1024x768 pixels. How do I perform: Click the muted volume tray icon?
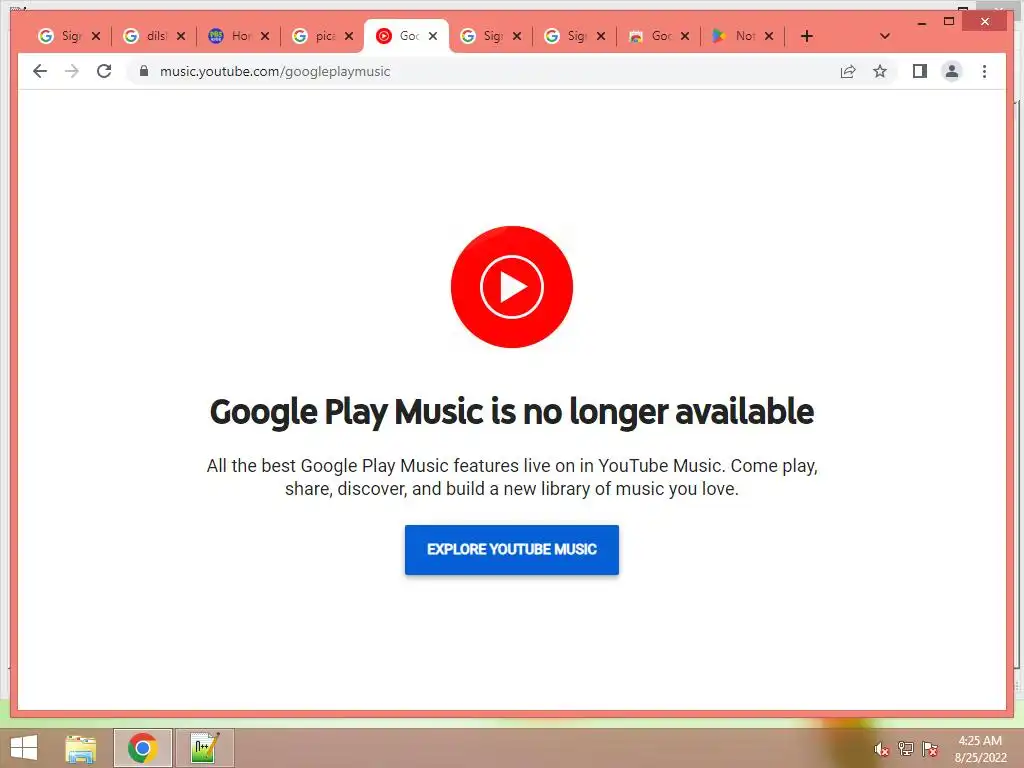click(x=881, y=750)
